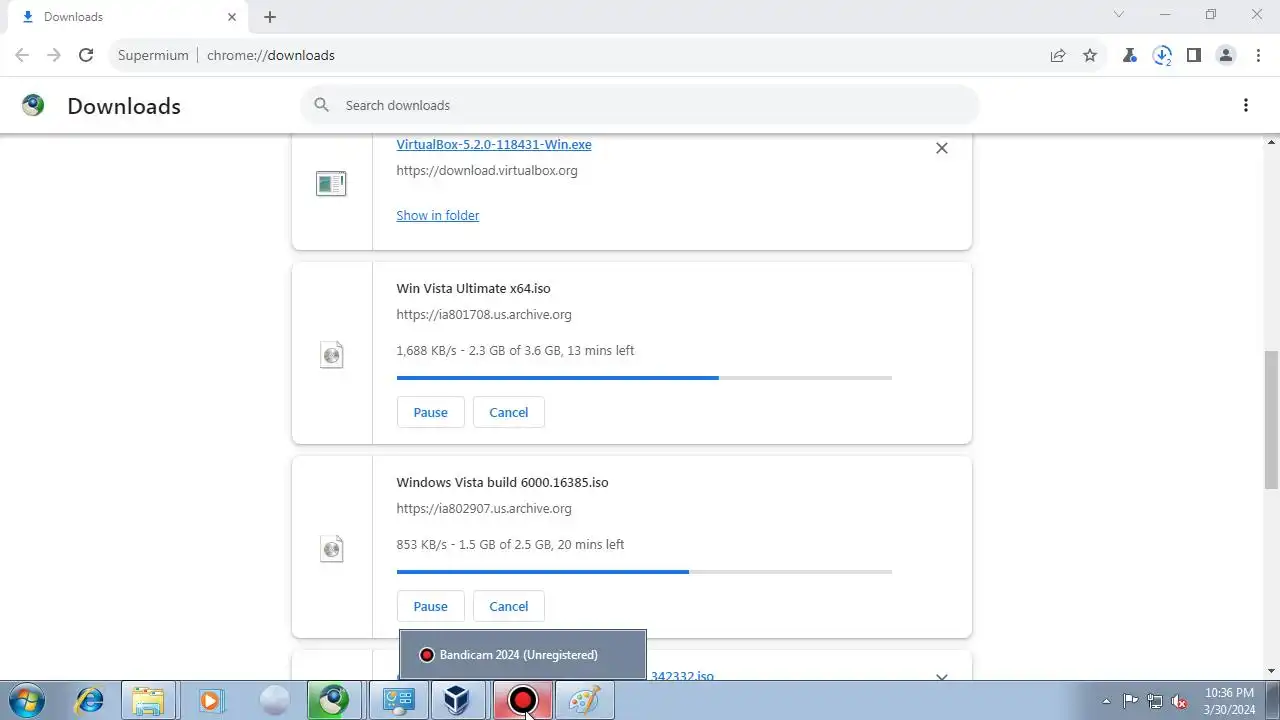Open the VirtualBox-5.2.0-118431-Win.exe link
Screen dimensions: 1280x720
click(x=494, y=145)
